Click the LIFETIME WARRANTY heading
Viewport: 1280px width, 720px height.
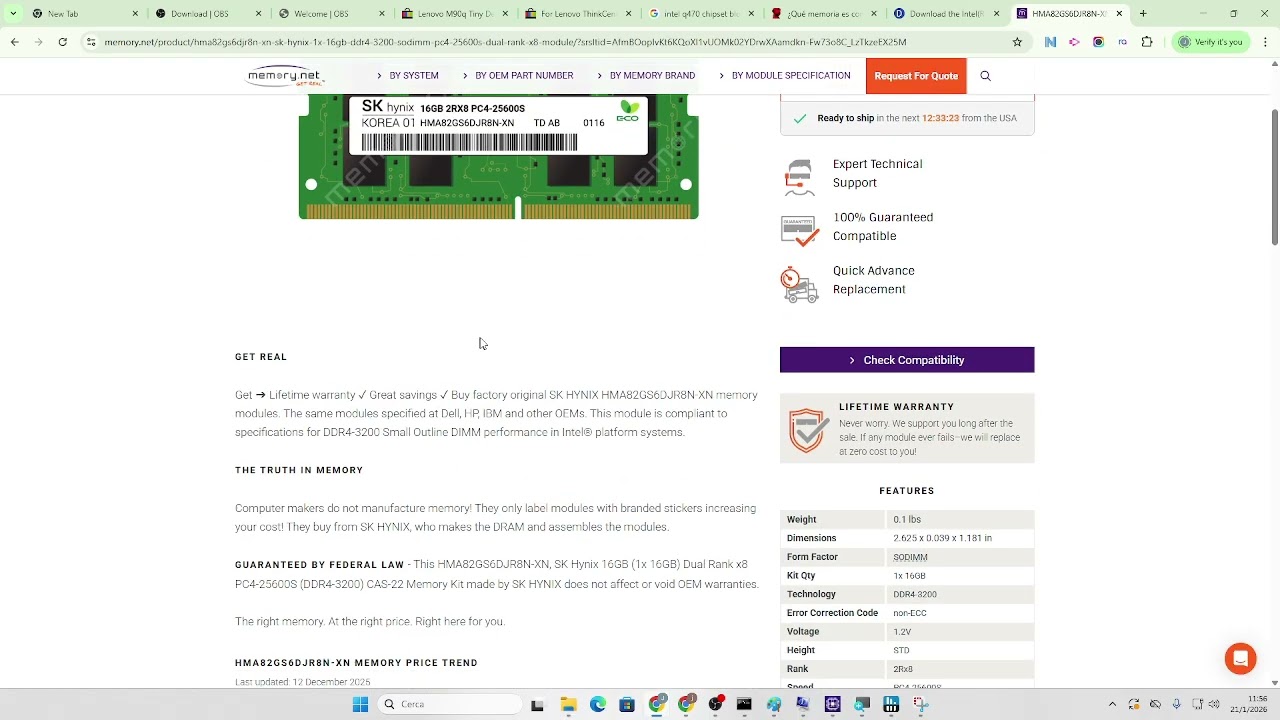[x=896, y=407]
